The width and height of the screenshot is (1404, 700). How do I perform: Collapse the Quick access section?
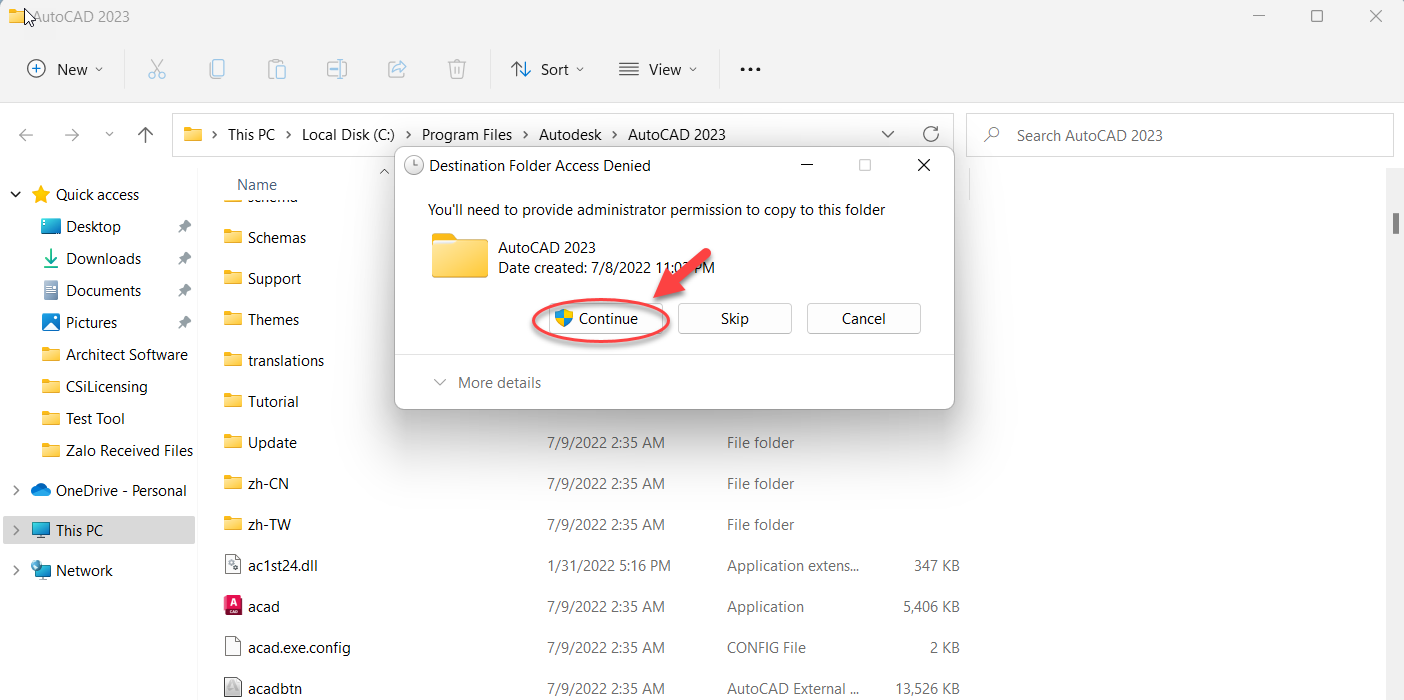click(x=16, y=195)
